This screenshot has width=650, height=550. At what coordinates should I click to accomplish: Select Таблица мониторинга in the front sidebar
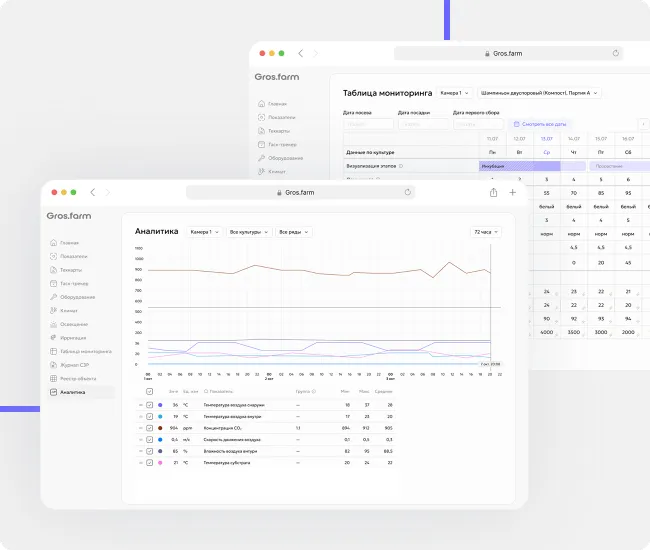(85, 351)
